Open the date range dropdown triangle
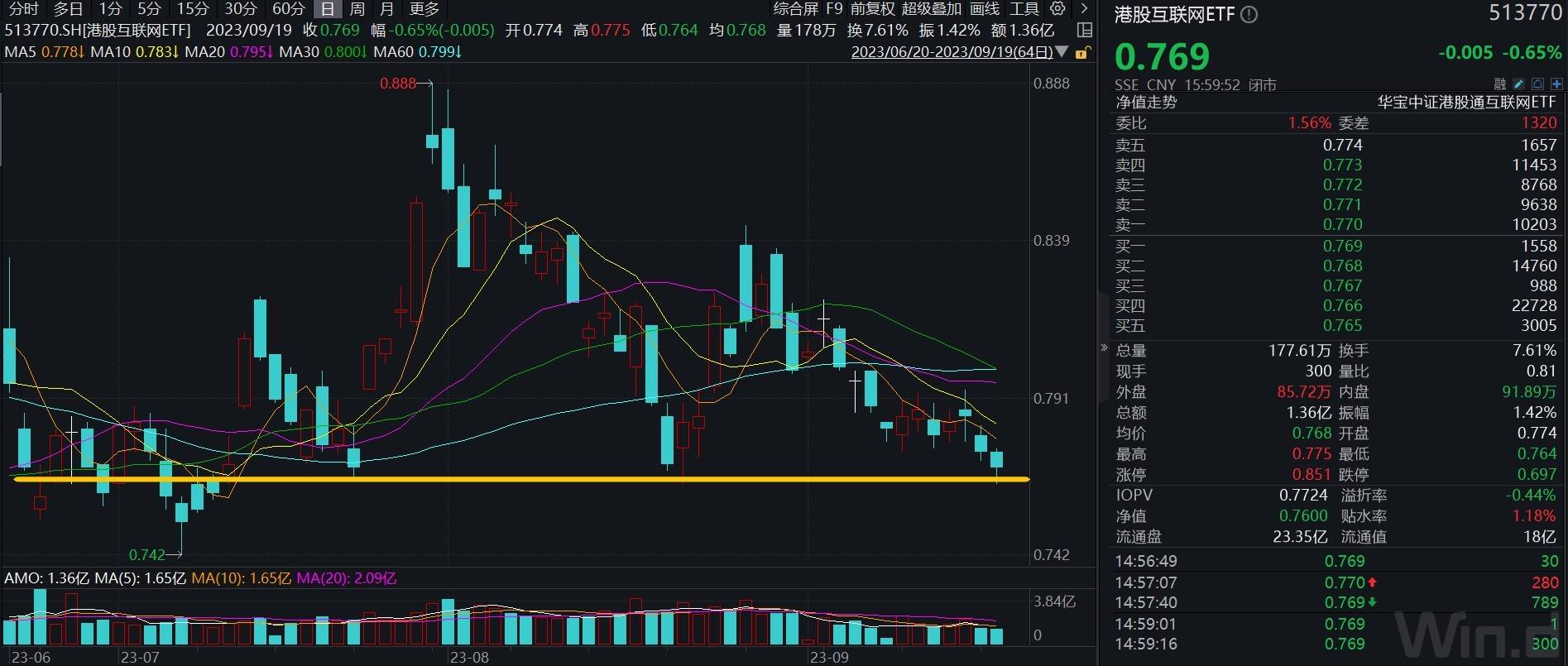Viewport: 1568px width, 666px height. coord(1062,52)
